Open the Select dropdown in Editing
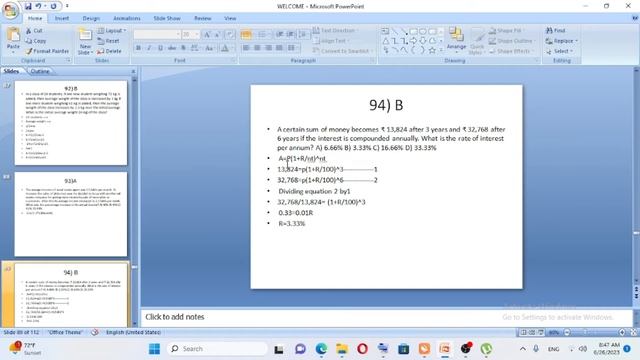Image resolution: width=640 pixels, height=360 pixels. [x=560, y=51]
